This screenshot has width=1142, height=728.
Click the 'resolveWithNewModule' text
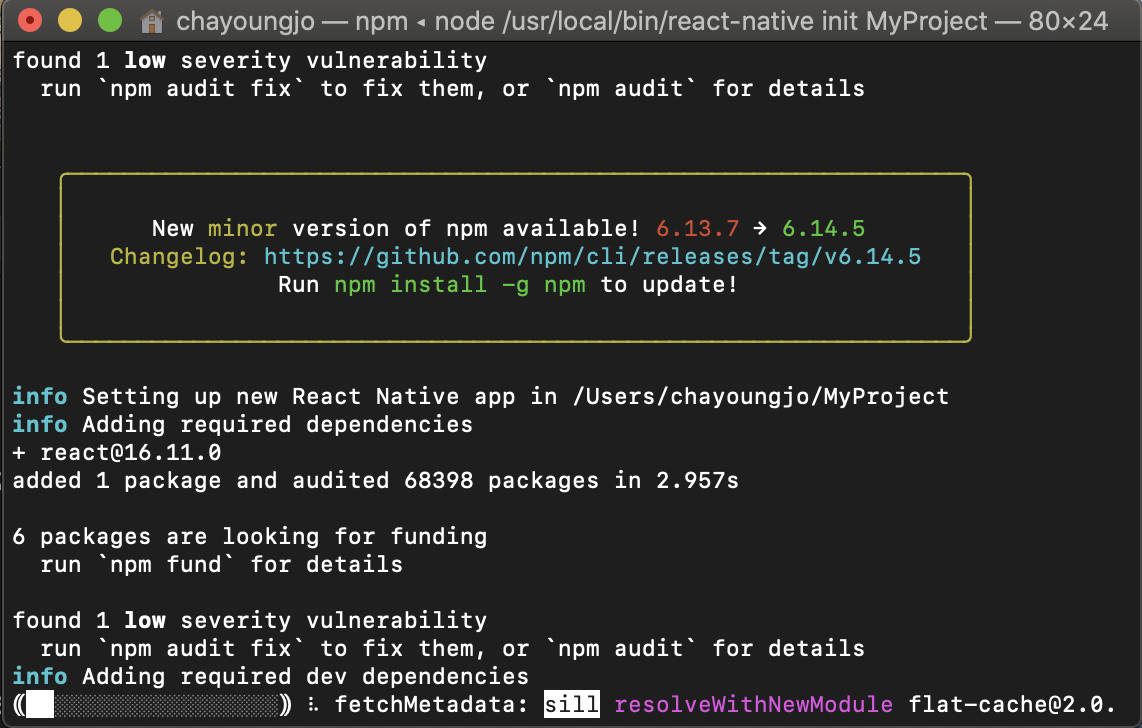pyautogui.click(x=753, y=704)
